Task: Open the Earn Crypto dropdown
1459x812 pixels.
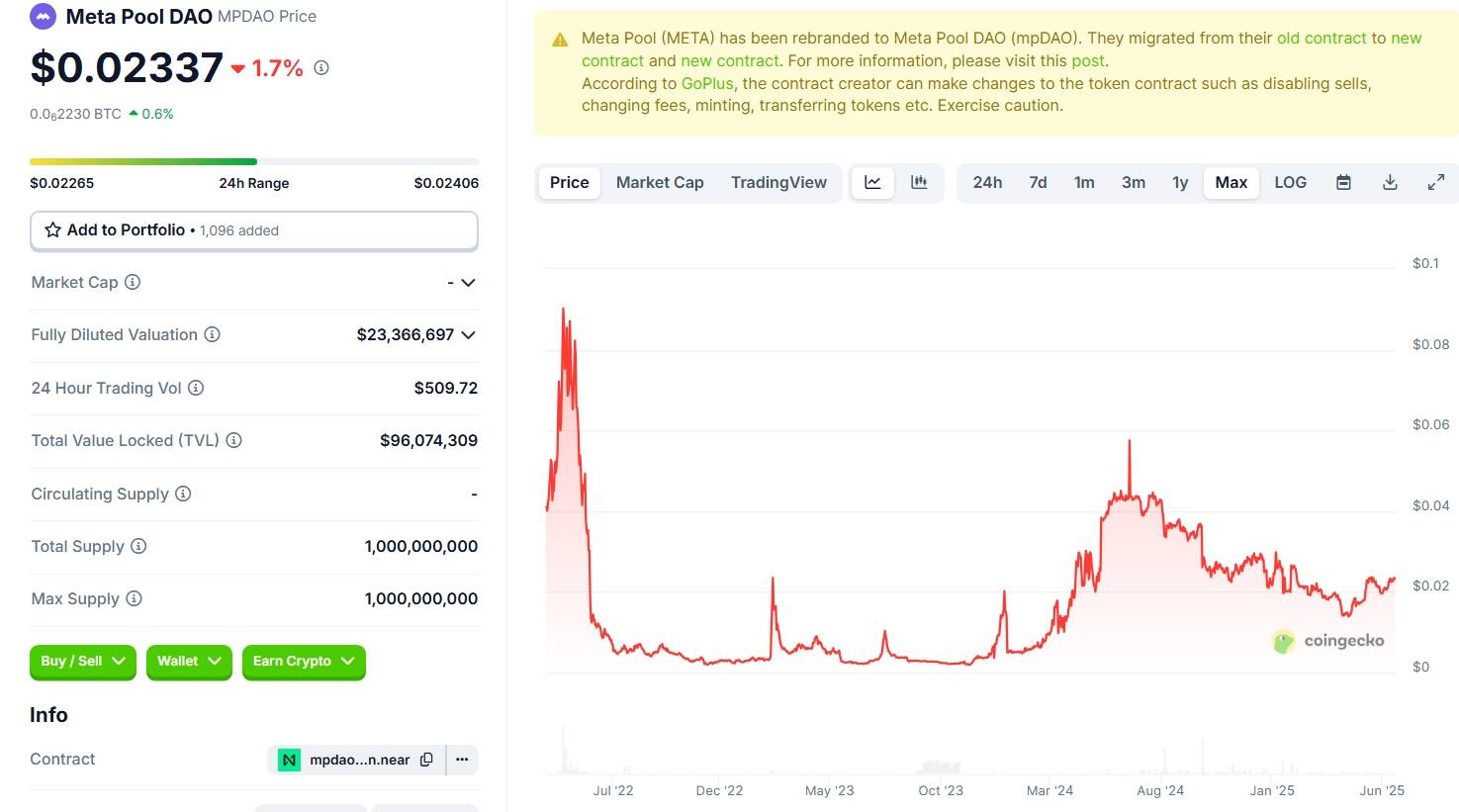Action: pyautogui.click(x=303, y=662)
